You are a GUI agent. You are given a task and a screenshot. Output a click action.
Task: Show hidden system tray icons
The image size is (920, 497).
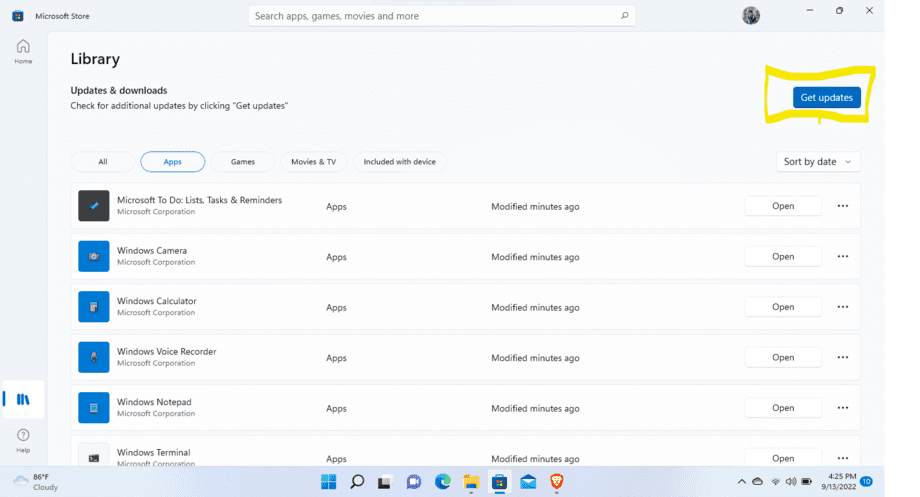pos(742,482)
